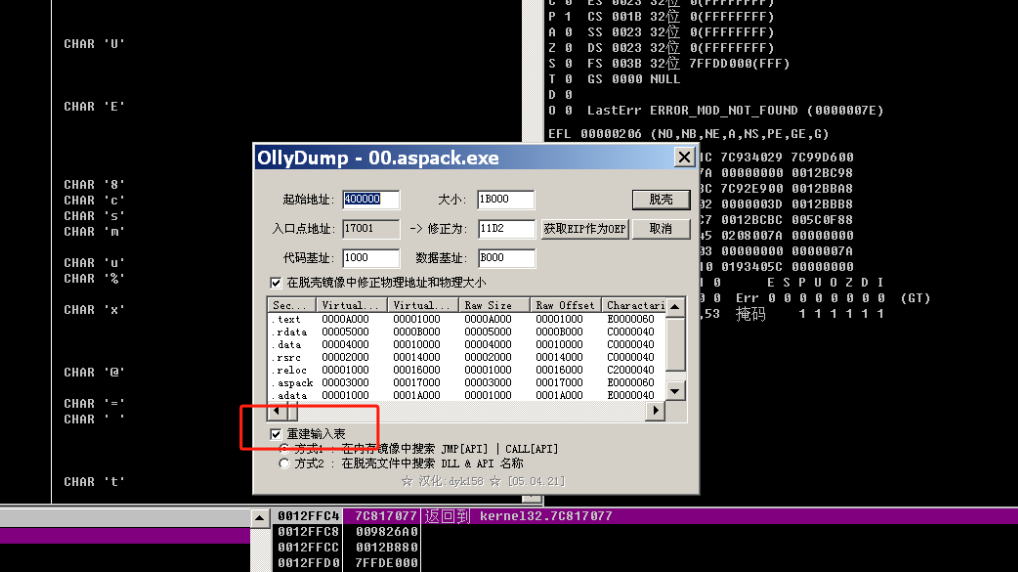Screen dimensions: 1018x572
Task: Select stack row 0012FFD0
Action: (x=643, y=563)
